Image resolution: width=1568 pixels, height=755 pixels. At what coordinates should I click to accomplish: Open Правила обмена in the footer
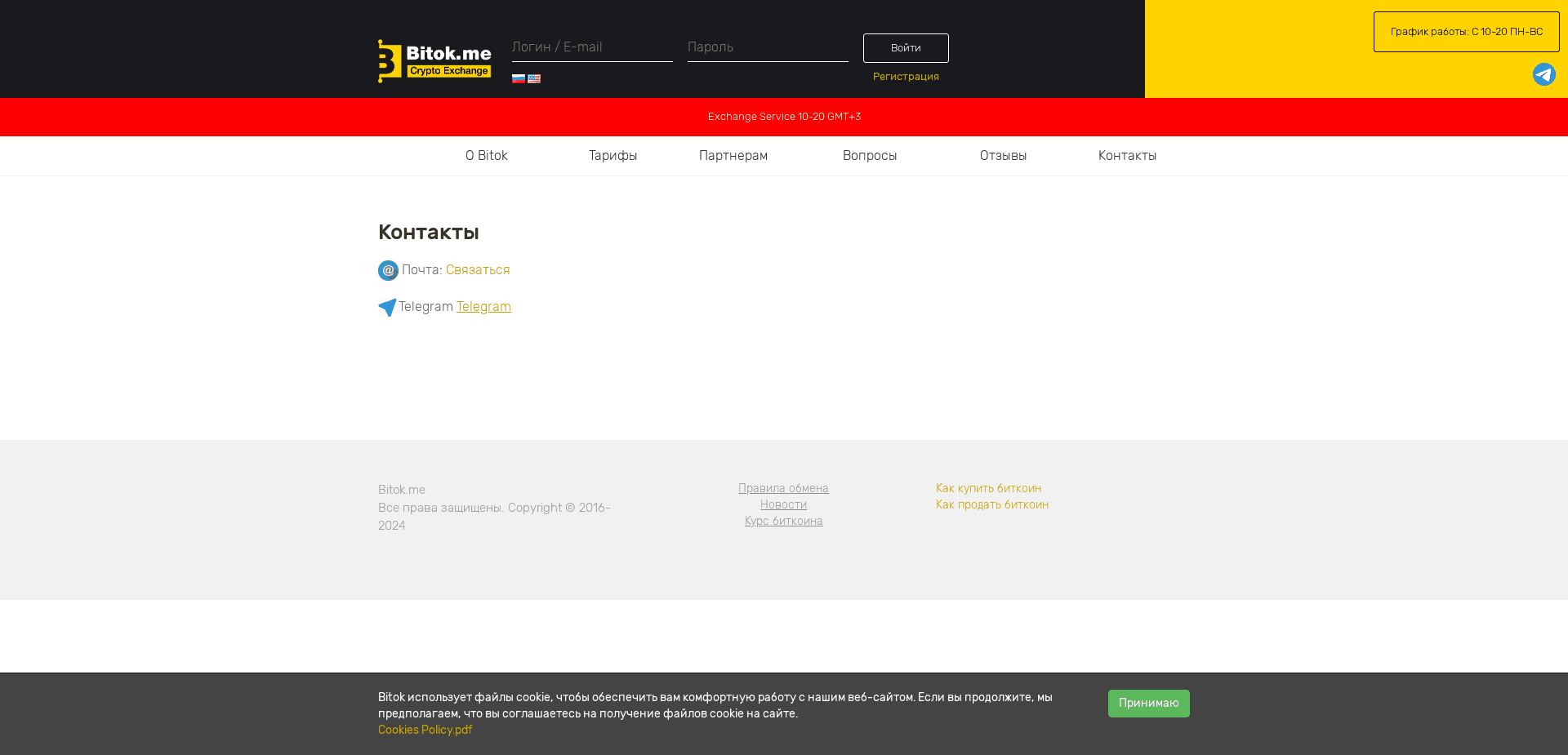click(x=783, y=487)
